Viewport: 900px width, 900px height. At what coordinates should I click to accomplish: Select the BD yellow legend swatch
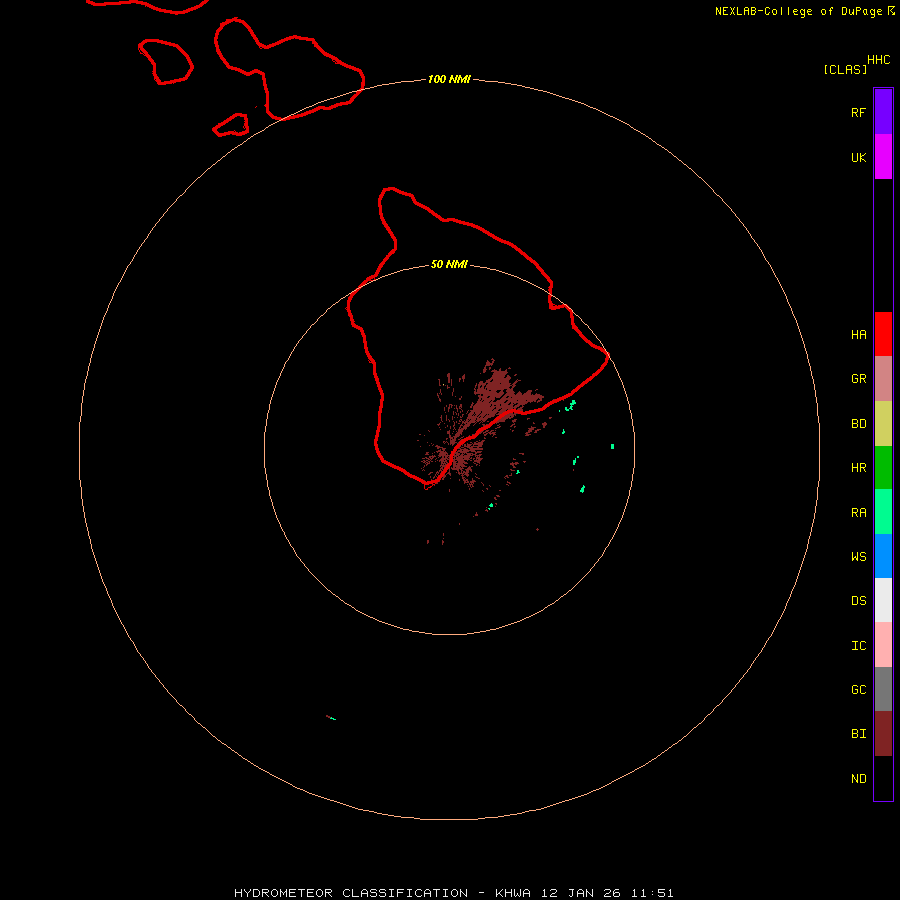click(x=883, y=424)
